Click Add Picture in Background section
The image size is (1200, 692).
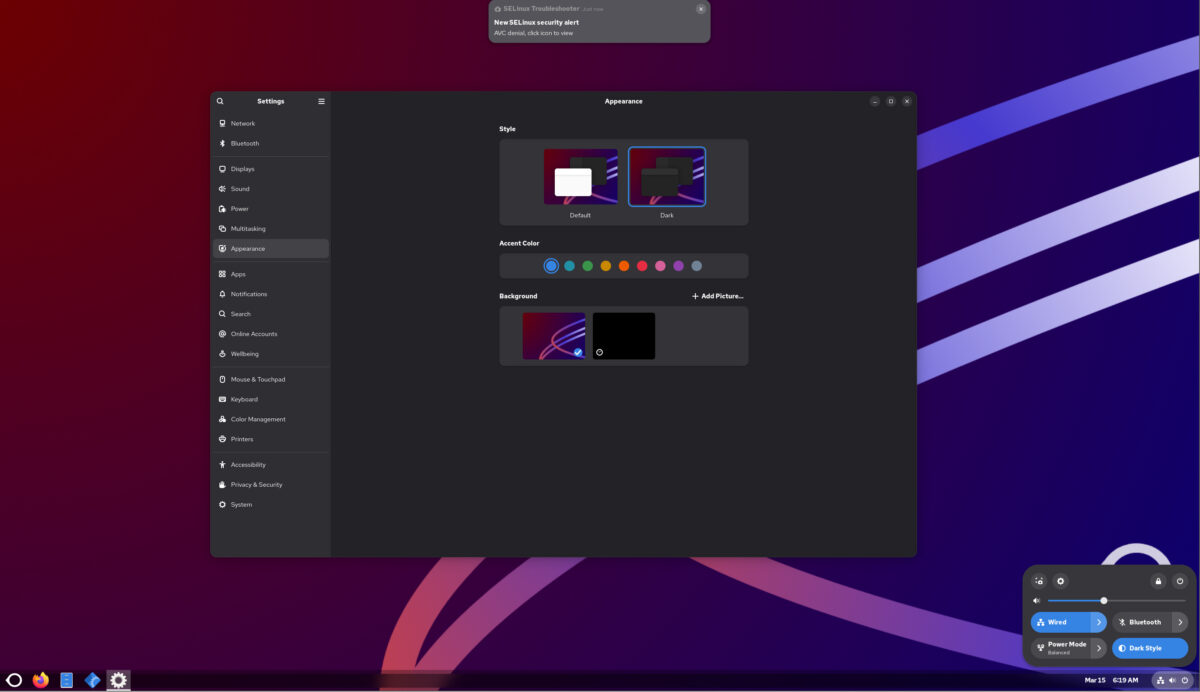click(x=717, y=296)
